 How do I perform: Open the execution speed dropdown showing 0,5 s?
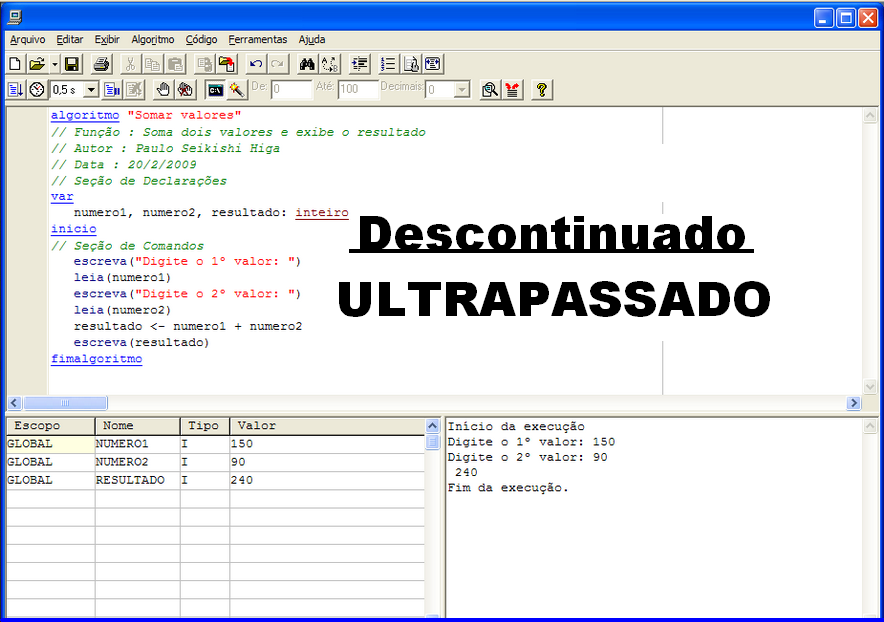coord(89,89)
